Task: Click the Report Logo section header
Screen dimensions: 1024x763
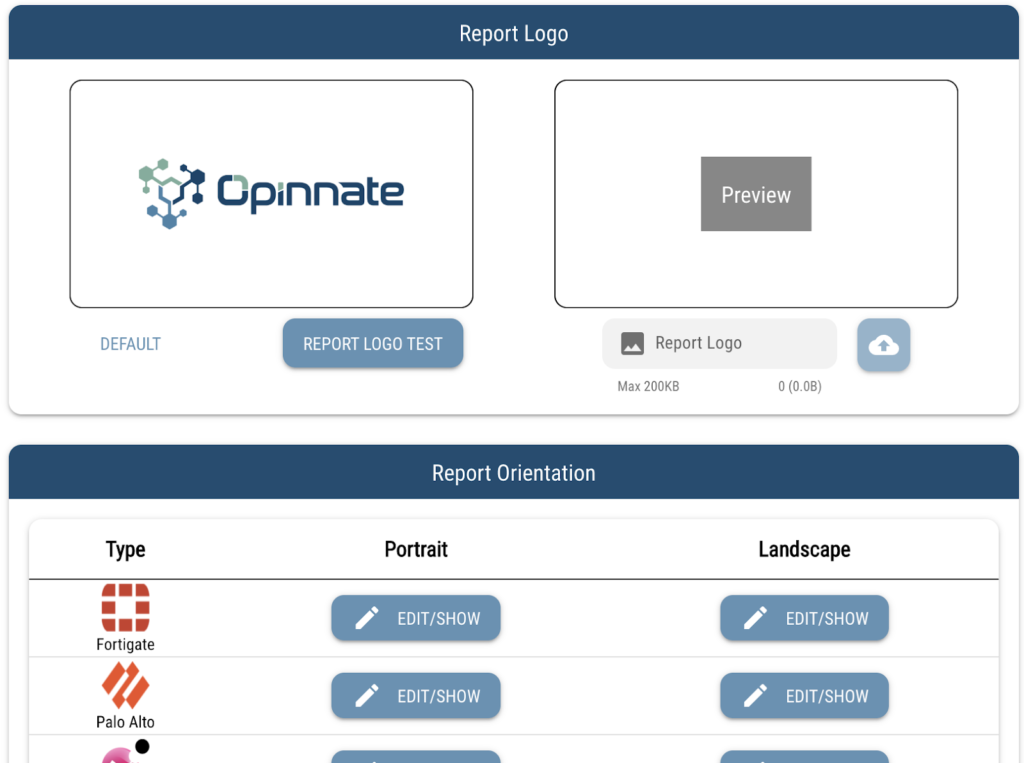Action: [513, 33]
